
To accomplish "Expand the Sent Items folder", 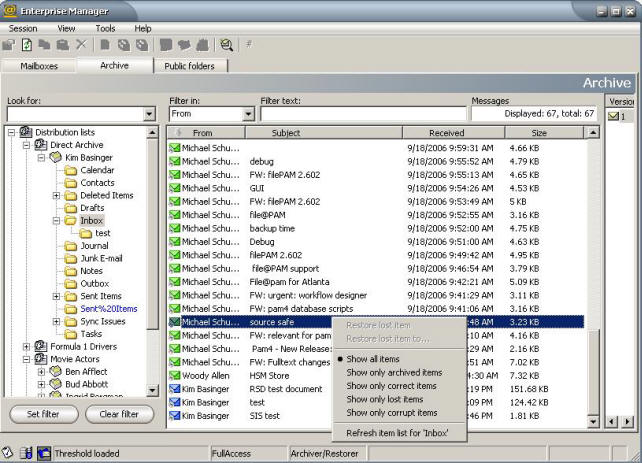I will tap(57, 296).
